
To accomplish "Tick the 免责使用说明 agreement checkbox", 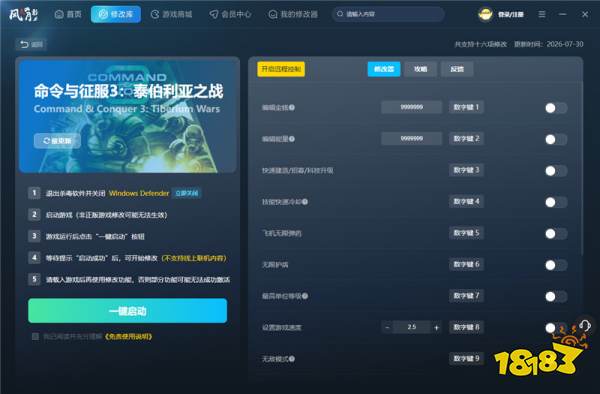I will pos(35,337).
